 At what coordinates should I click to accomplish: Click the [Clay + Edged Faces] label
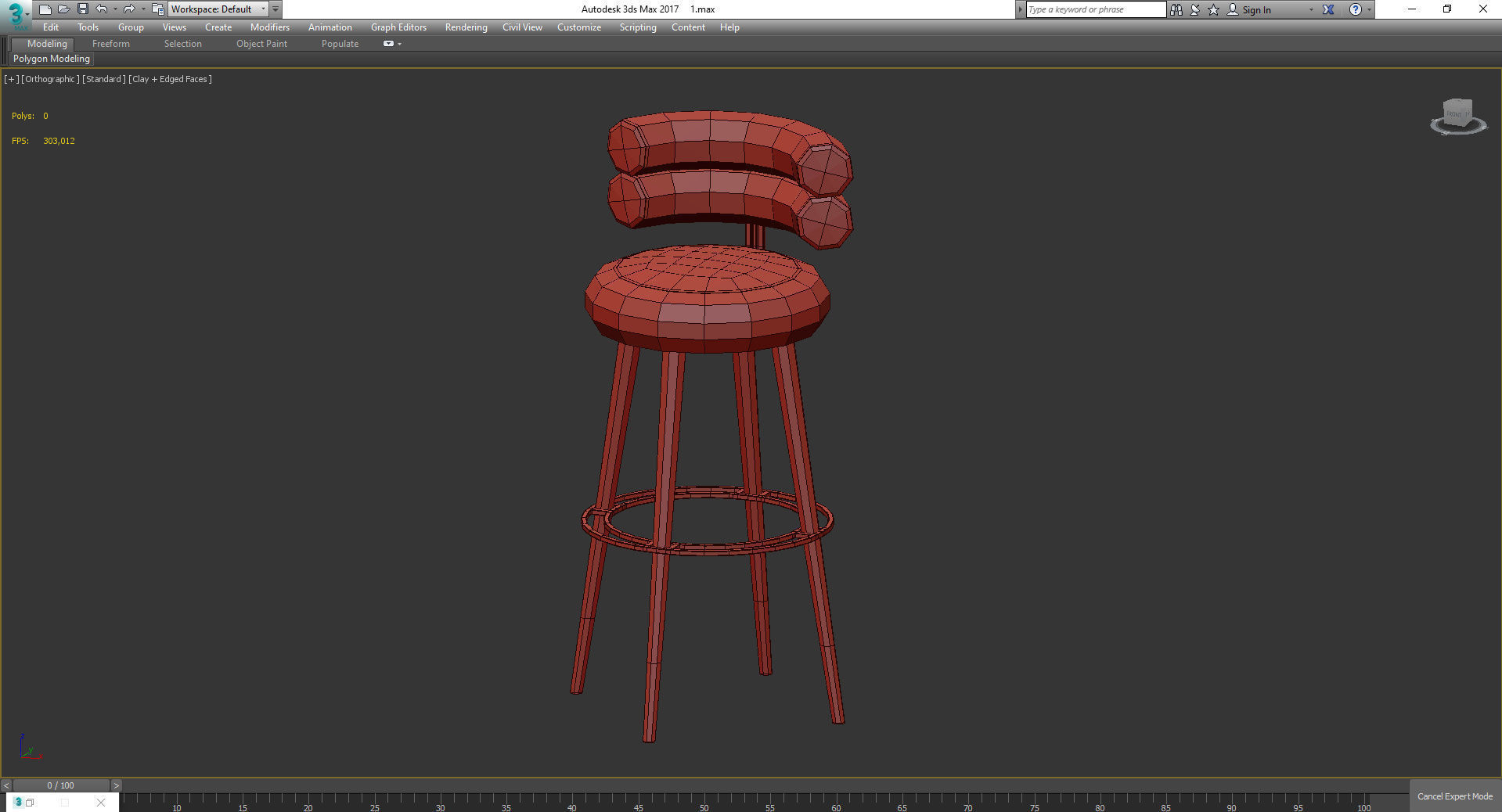pos(170,79)
